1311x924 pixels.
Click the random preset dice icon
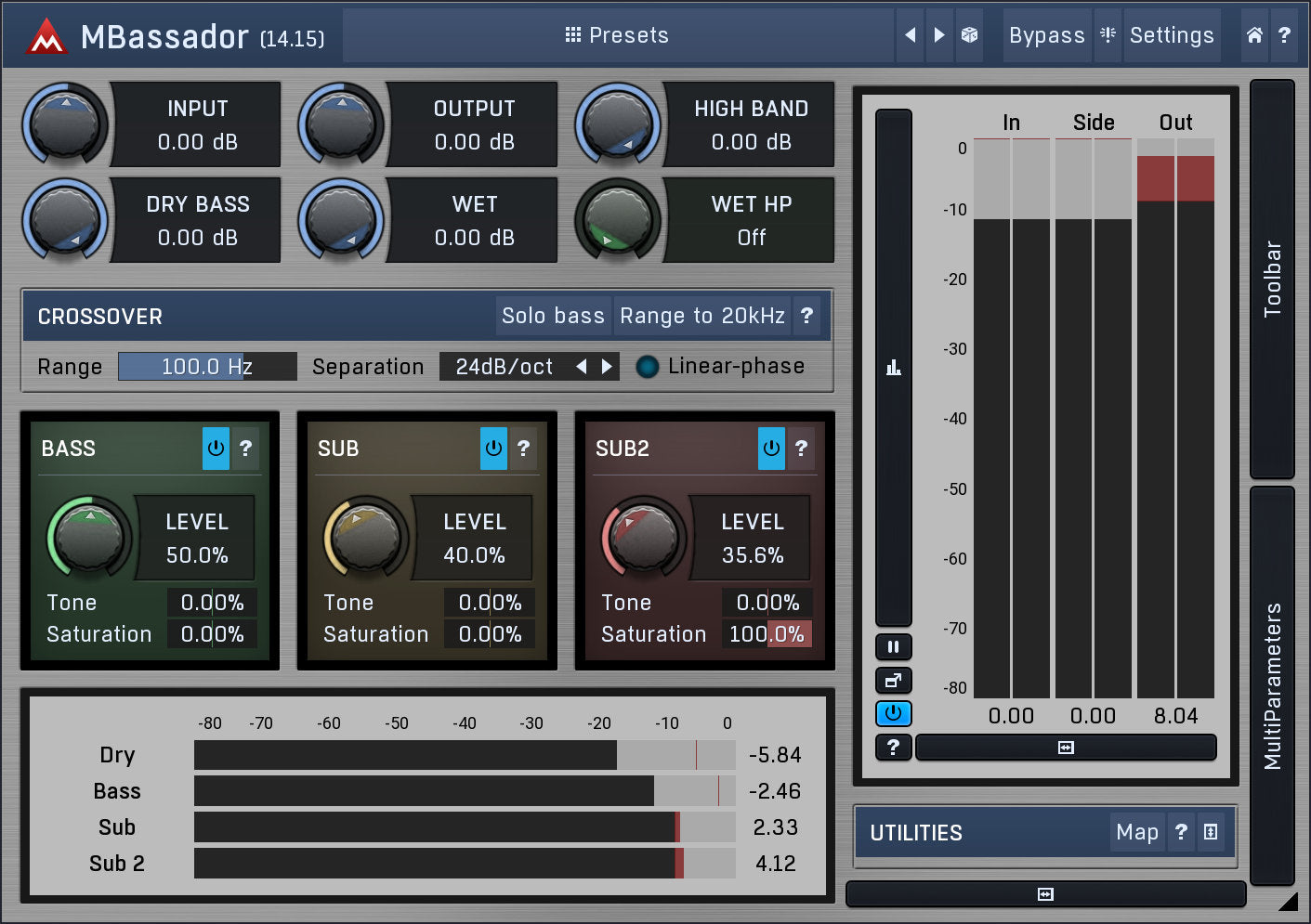pyautogui.click(x=969, y=35)
